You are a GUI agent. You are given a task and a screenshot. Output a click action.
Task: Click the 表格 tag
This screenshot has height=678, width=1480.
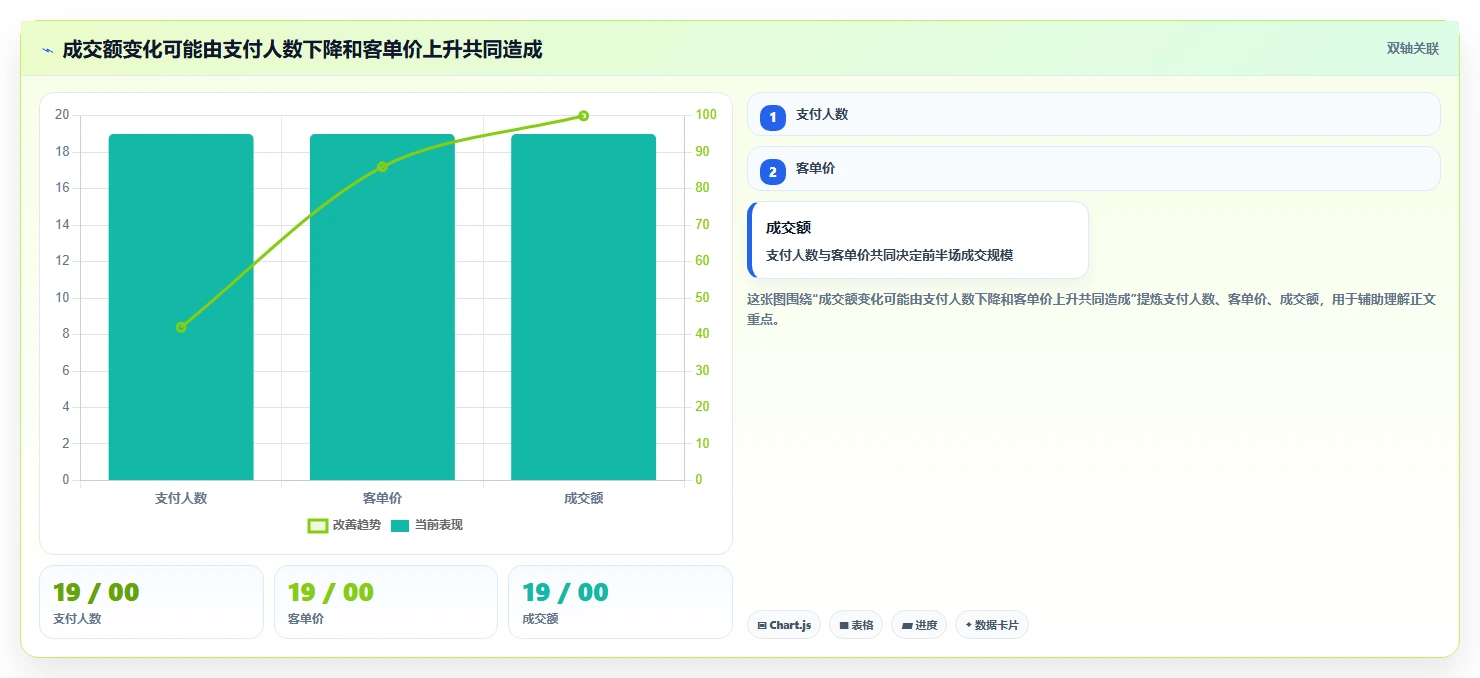[855, 625]
